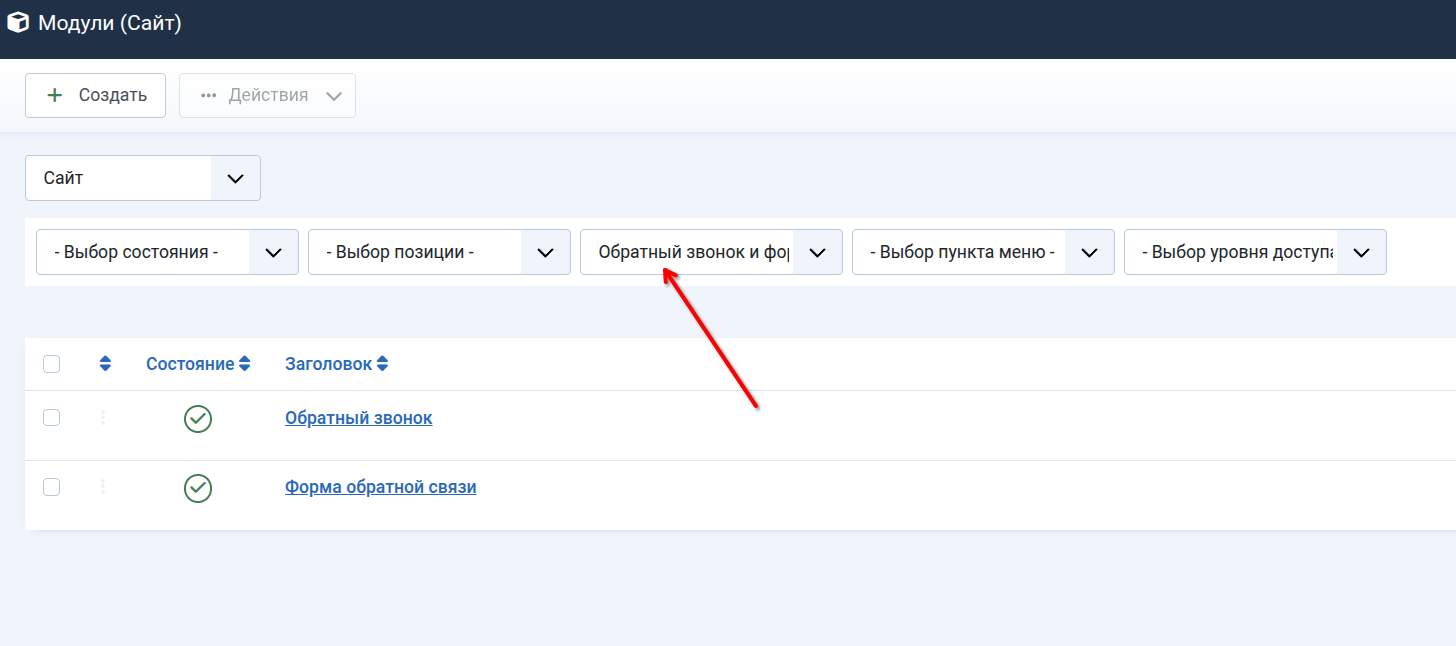Toggle the select-all checkbox in the table header
The width and height of the screenshot is (1456, 646).
(52, 365)
